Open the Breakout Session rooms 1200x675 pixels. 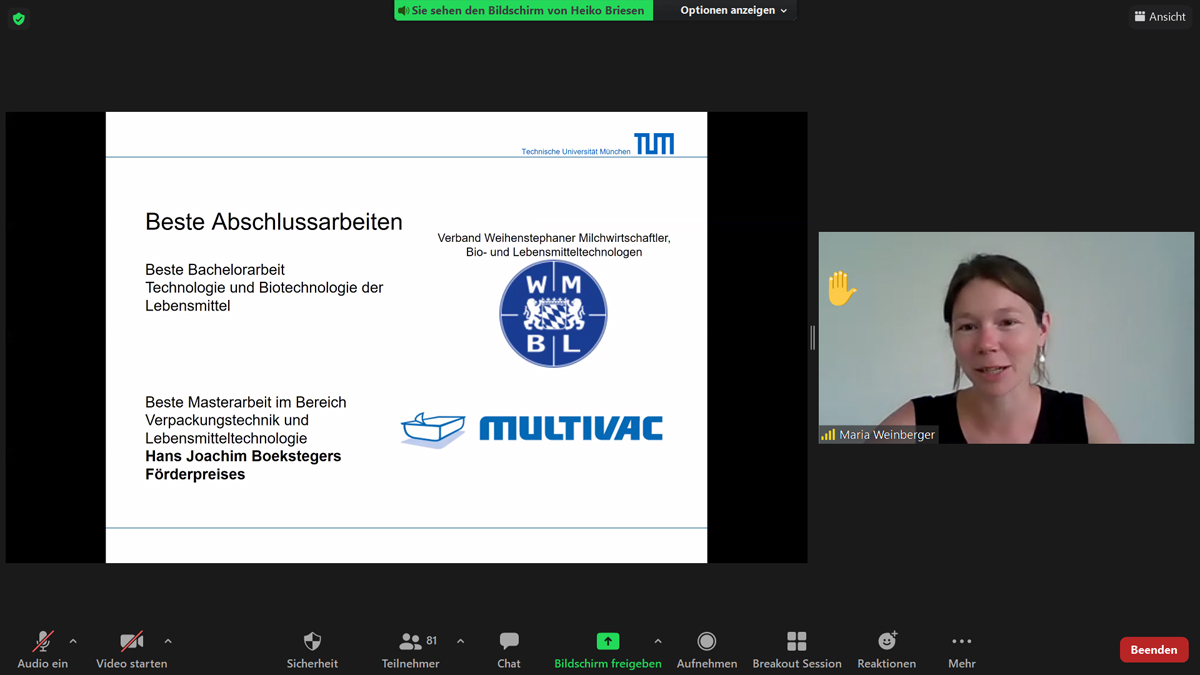click(797, 649)
